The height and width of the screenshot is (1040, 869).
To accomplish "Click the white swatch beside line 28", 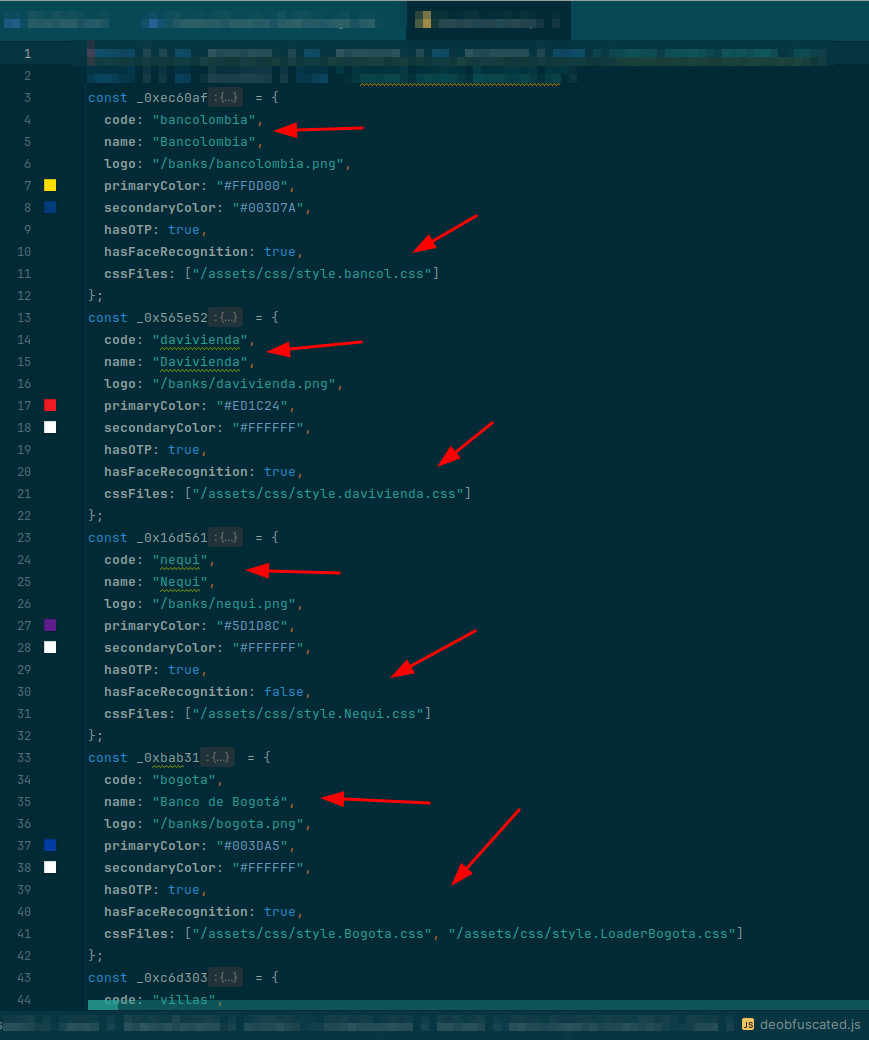I will (x=50, y=647).
